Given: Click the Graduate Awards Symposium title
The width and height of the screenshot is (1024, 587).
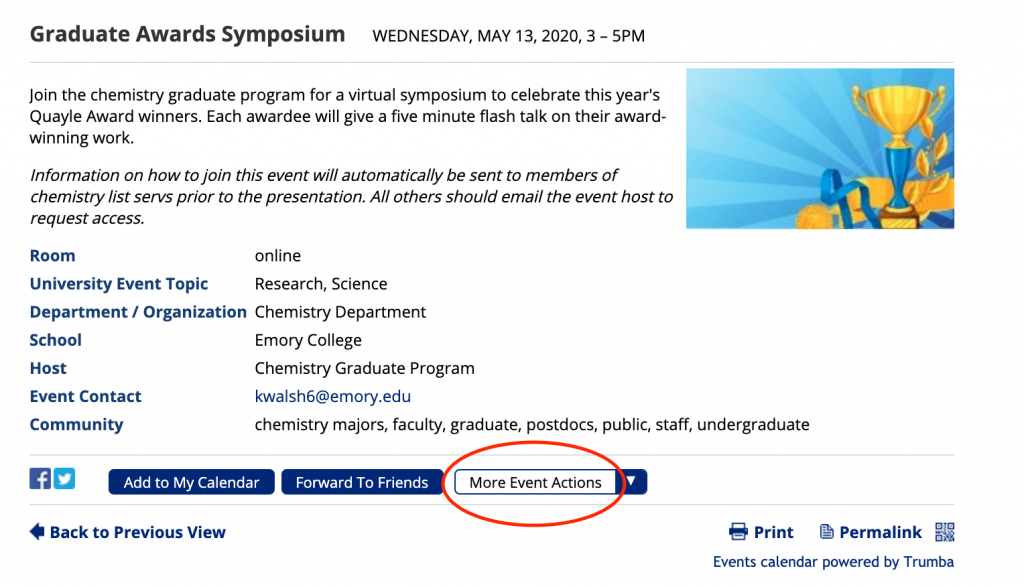Looking at the screenshot, I should pyautogui.click(x=187, y=34).
